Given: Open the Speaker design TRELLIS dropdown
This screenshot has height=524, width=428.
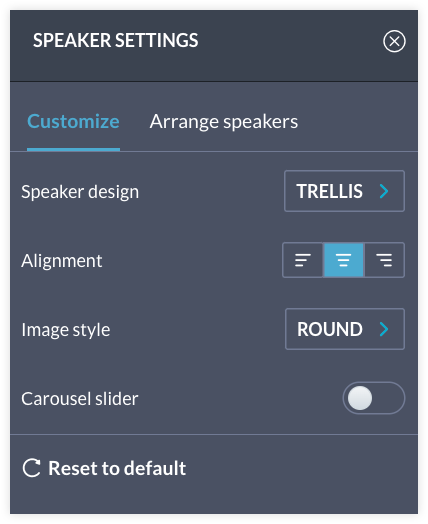Looking at the screenshot, I should pyautogui.click(x=344, y=191).
